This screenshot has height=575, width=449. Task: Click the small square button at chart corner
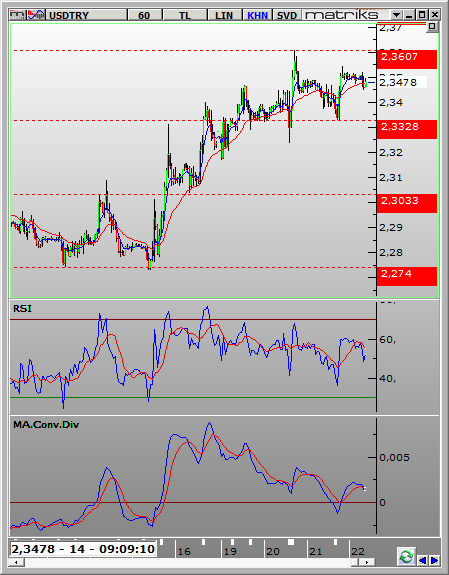[x=432, y=27]
